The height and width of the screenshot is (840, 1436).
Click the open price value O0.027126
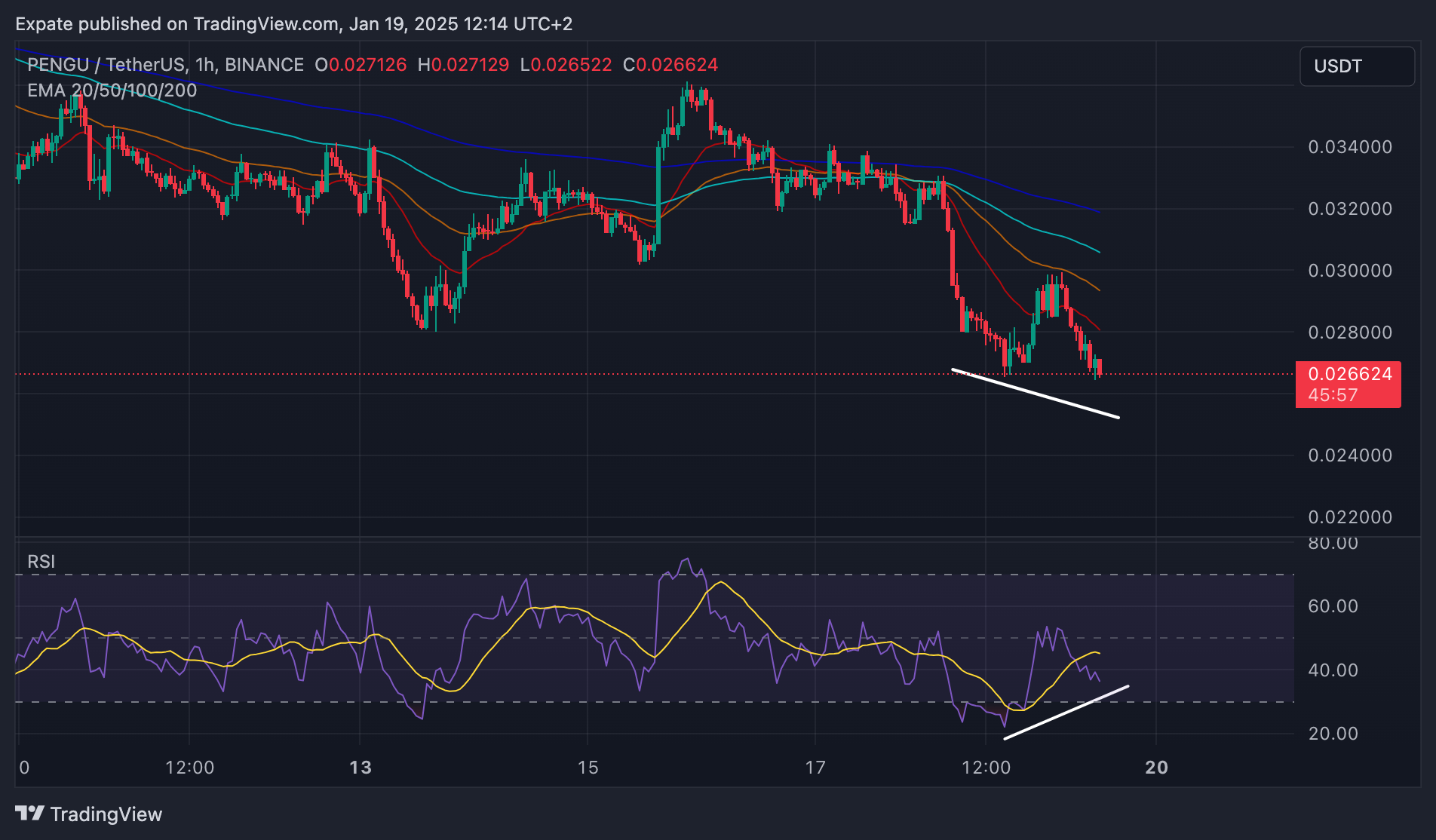point(361,65)
